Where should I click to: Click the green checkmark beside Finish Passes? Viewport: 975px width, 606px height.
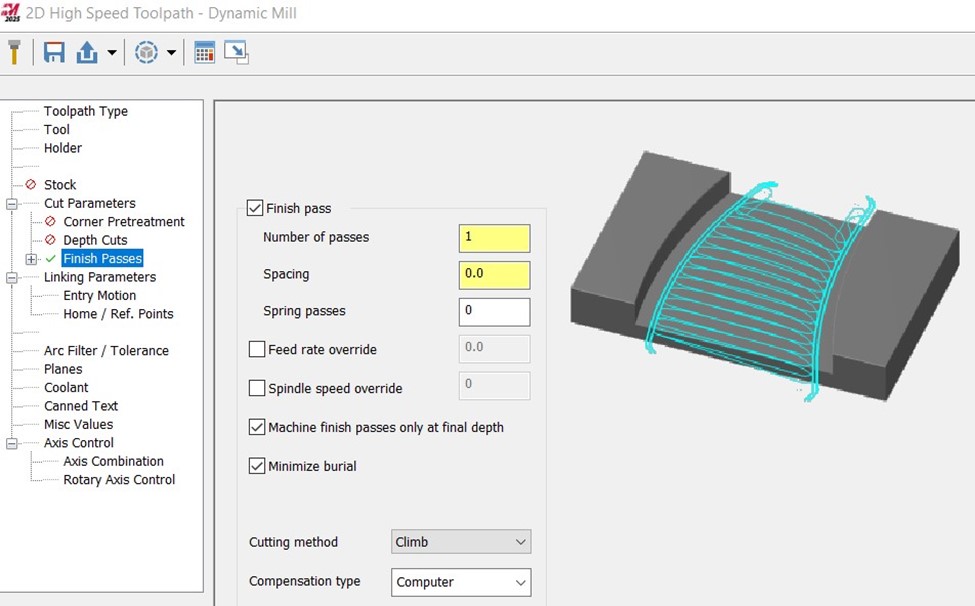[x=51, y=259]
